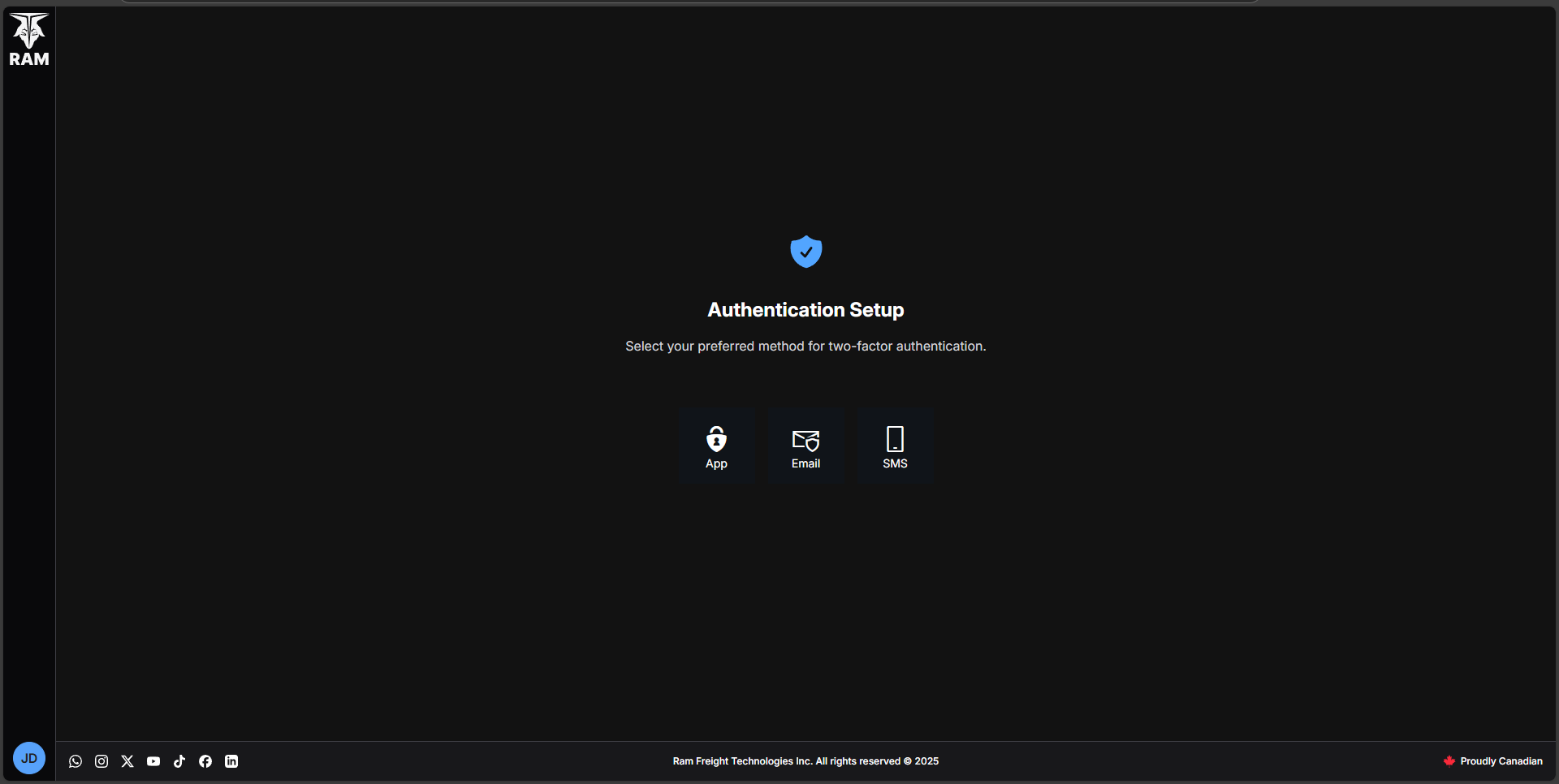
Task: Click the envelope icon above Email
Action: (x=805, y=441)
